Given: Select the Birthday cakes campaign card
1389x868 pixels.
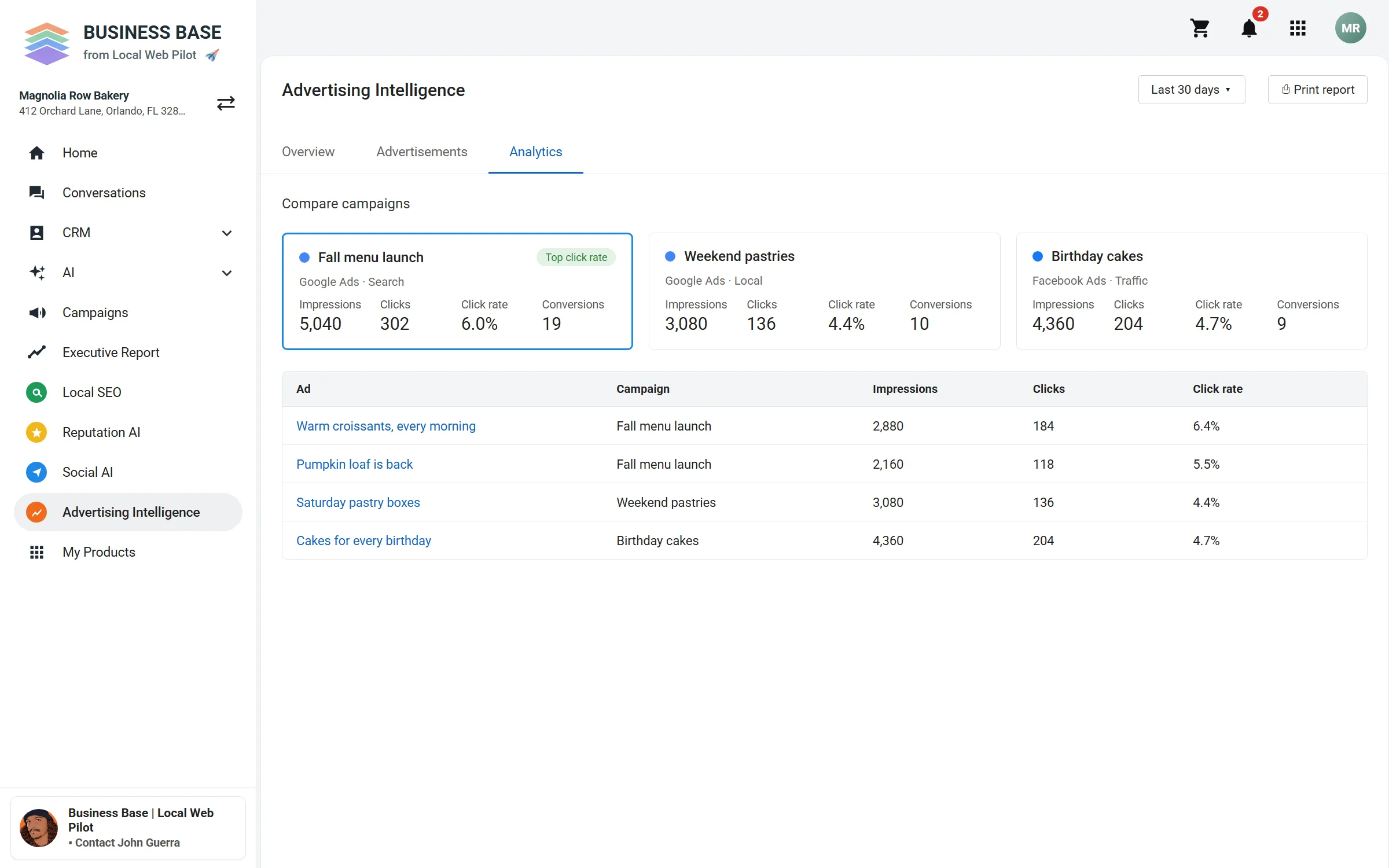Looking at the screenshot, I should (x=1192, y=291).
